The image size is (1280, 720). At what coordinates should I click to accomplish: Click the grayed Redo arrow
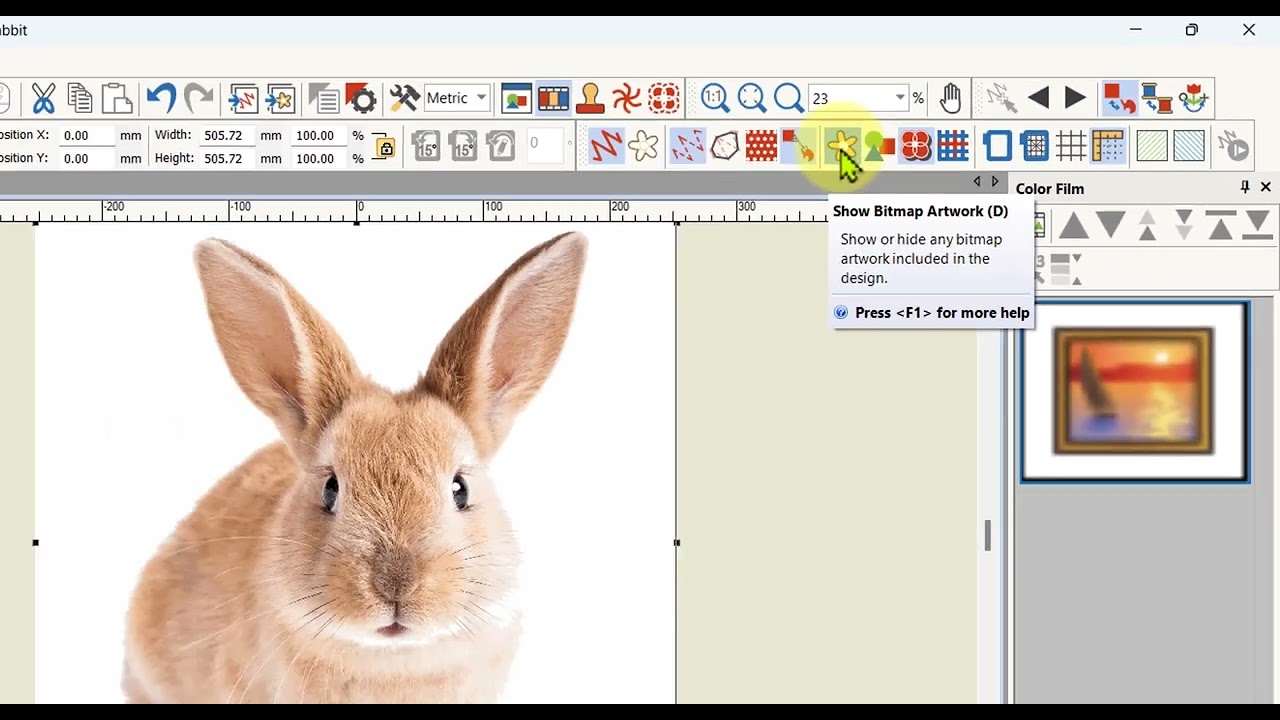pyautogui.click(x=198, y=98)
